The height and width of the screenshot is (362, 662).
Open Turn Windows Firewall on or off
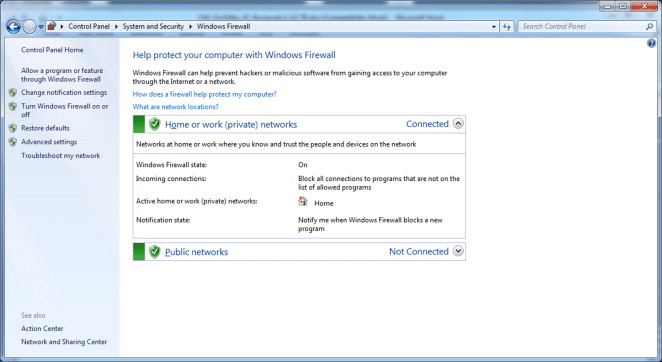(x=65, y=110)
